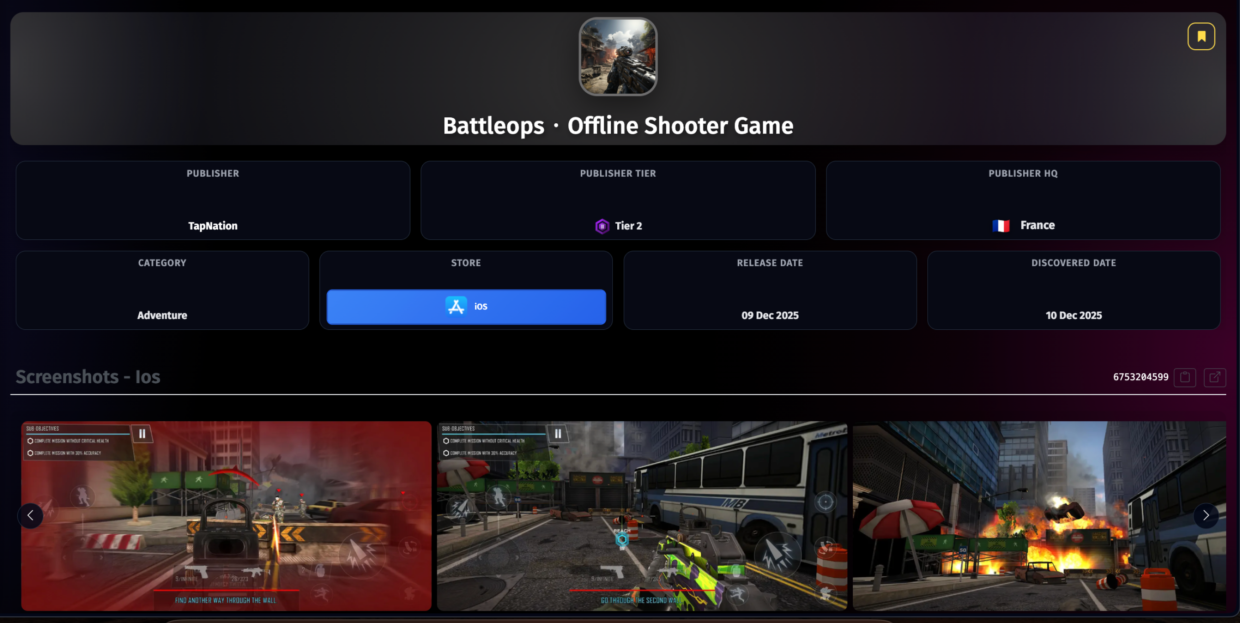Select the blue iOS store button
This screenshot has width=1240, height=623.
(x=466, y=307)
